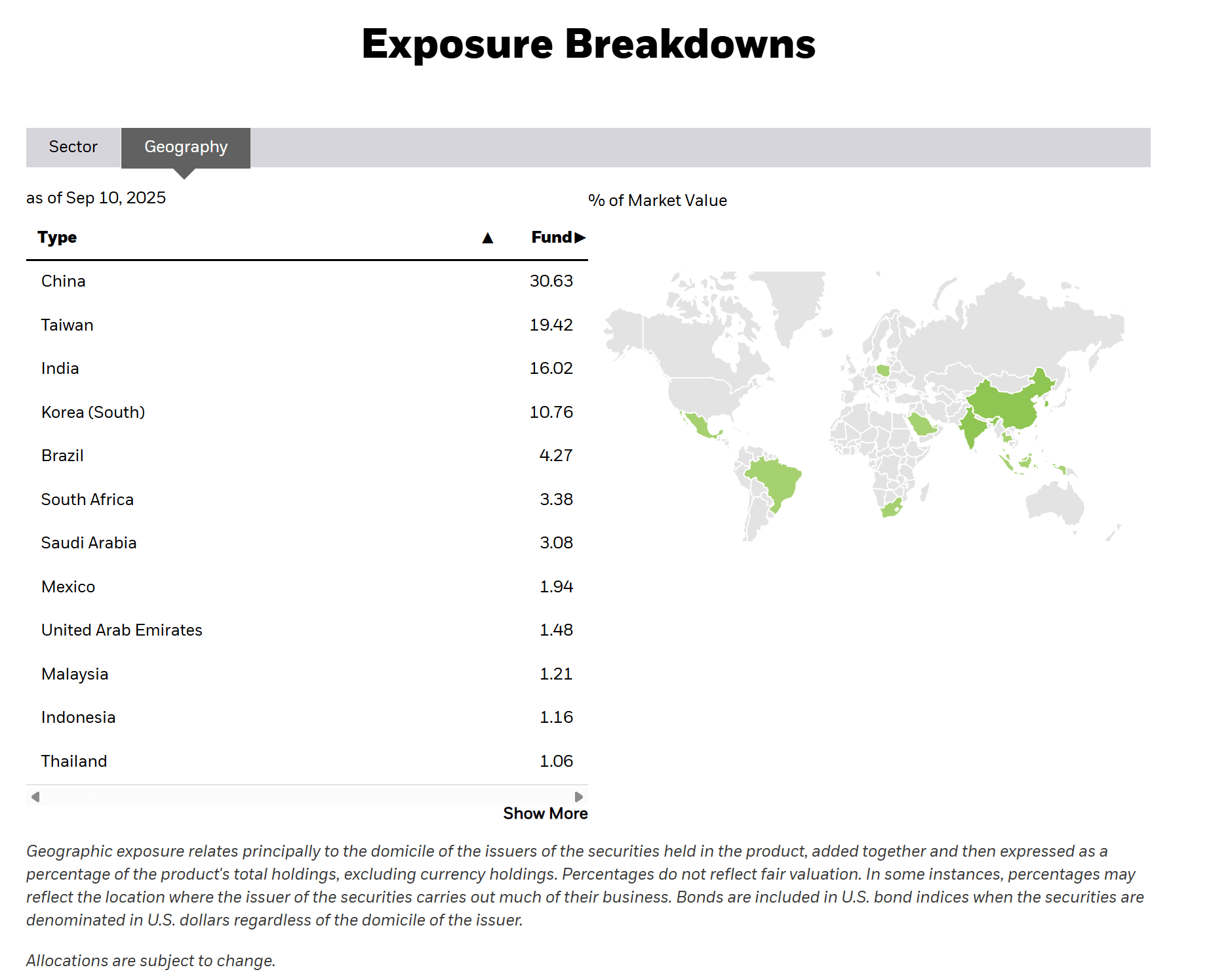Select the Thailand row in the table
This screenshot has height=978, width=1232.
tap(306, 762)
